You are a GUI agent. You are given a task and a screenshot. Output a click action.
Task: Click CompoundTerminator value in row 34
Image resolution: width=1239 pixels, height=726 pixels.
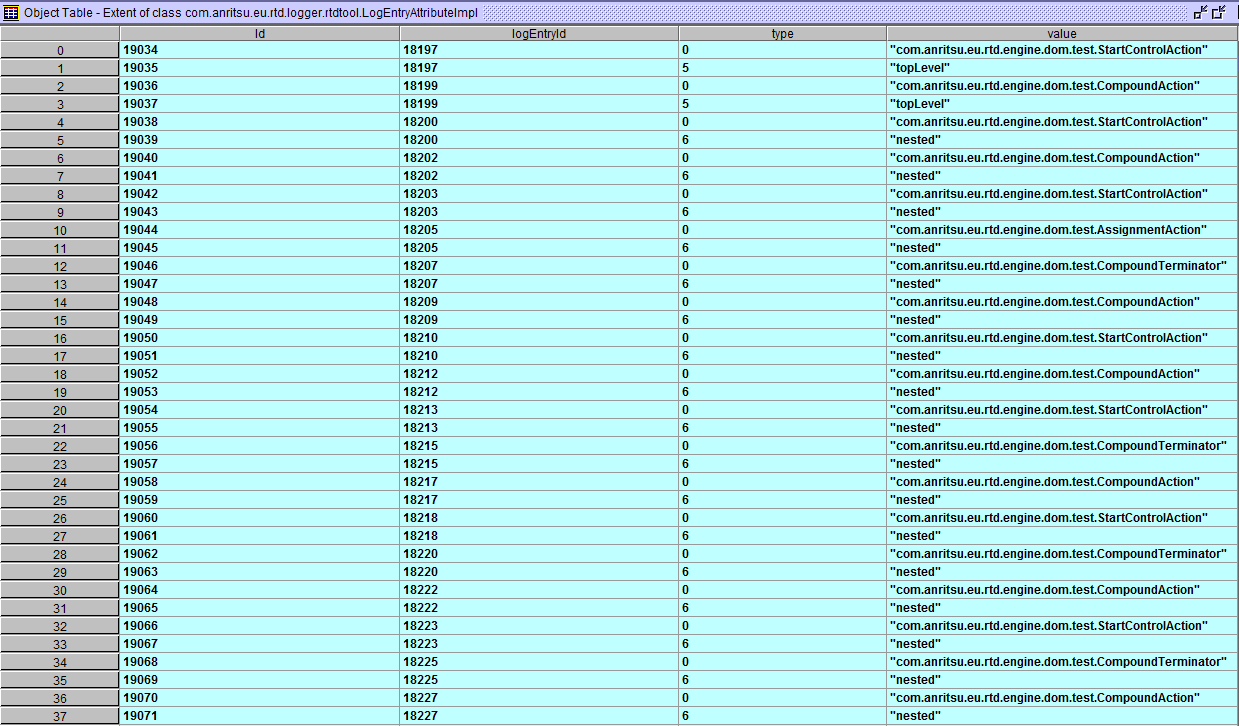pyautogui.click(x=1062, y=662)
